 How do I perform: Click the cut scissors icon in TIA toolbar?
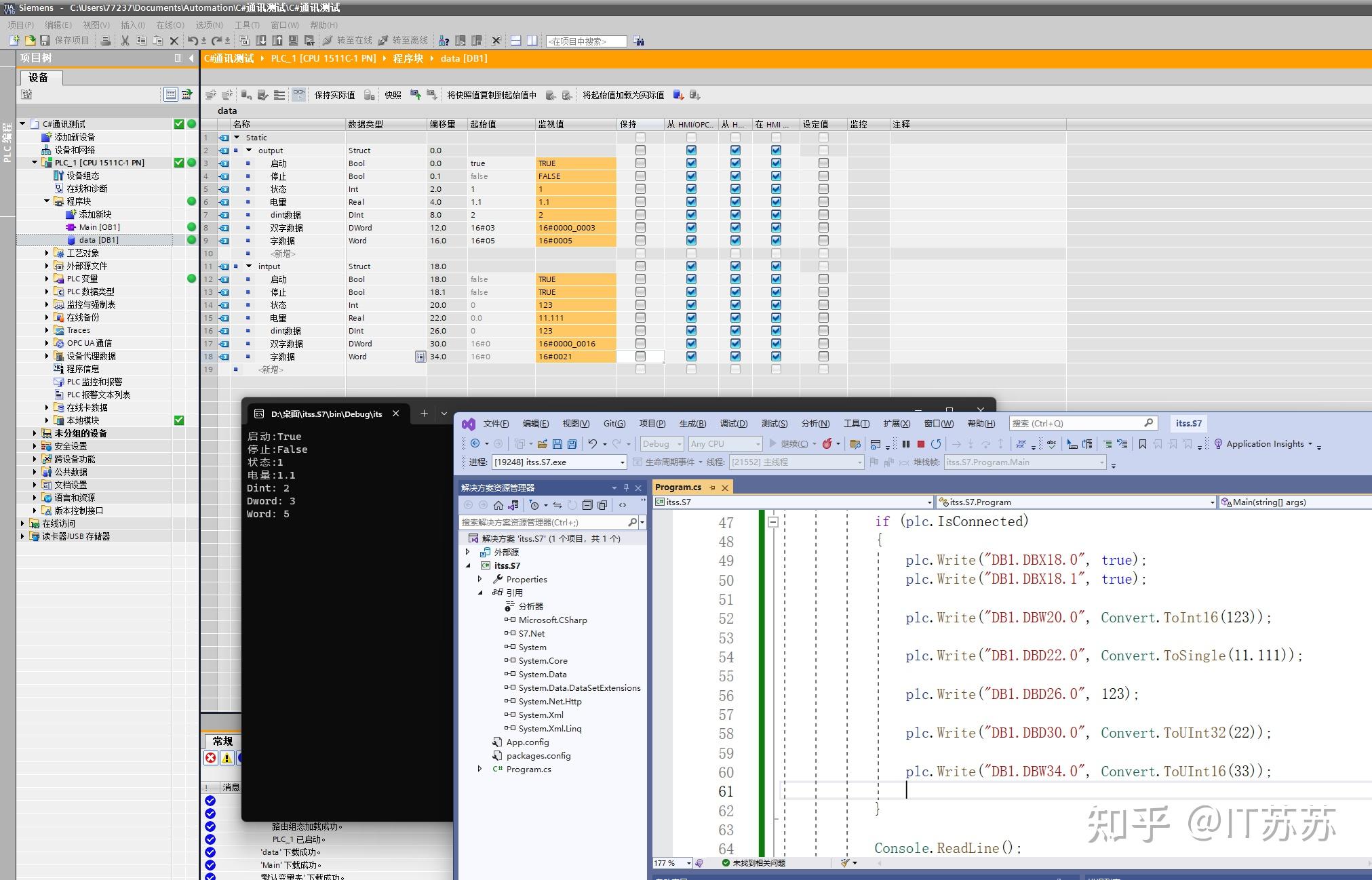[x=125, y=41]
